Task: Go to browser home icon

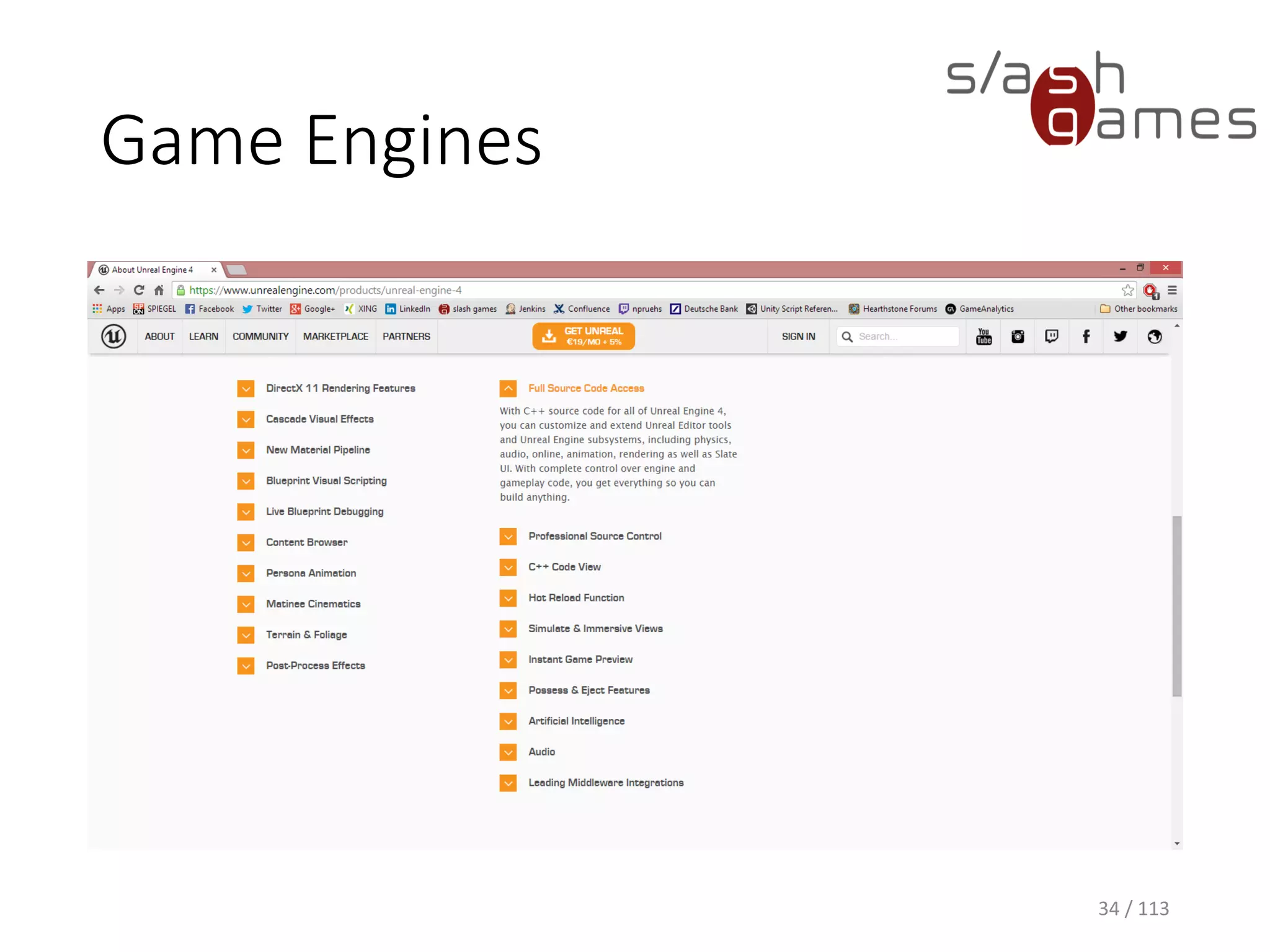Action: [x=159, y=290]
